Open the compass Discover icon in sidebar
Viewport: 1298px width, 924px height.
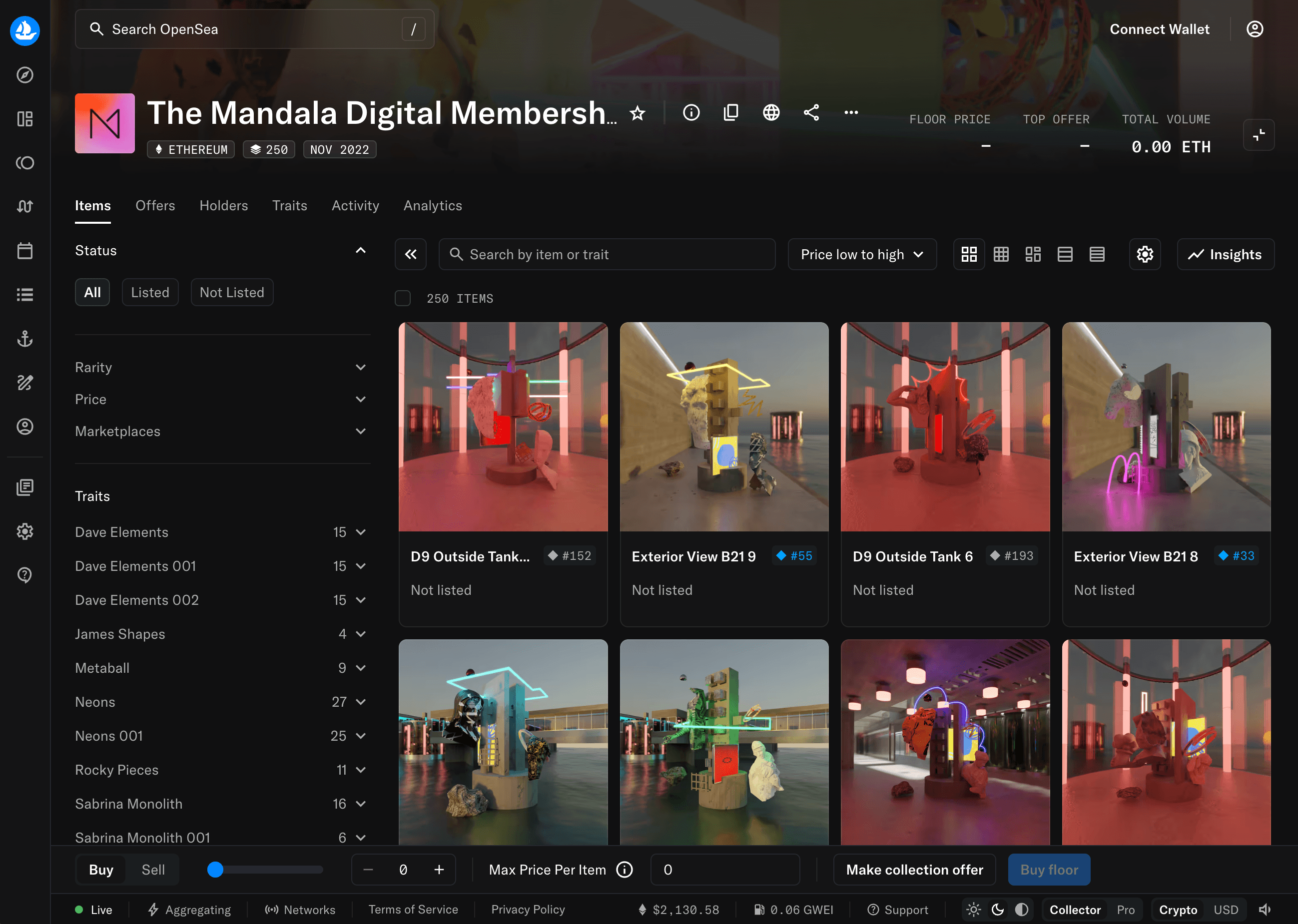click(24, 74)
